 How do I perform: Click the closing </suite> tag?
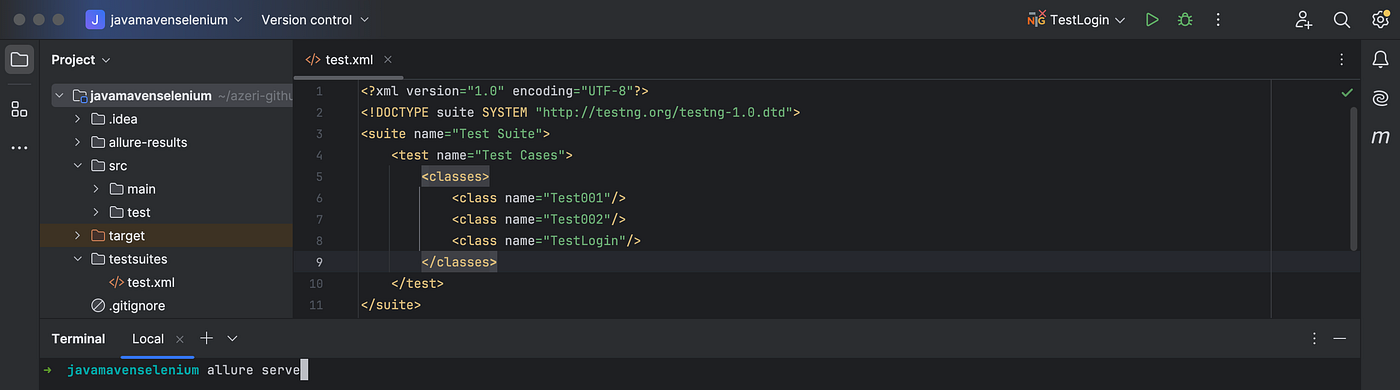pos(391,305)
